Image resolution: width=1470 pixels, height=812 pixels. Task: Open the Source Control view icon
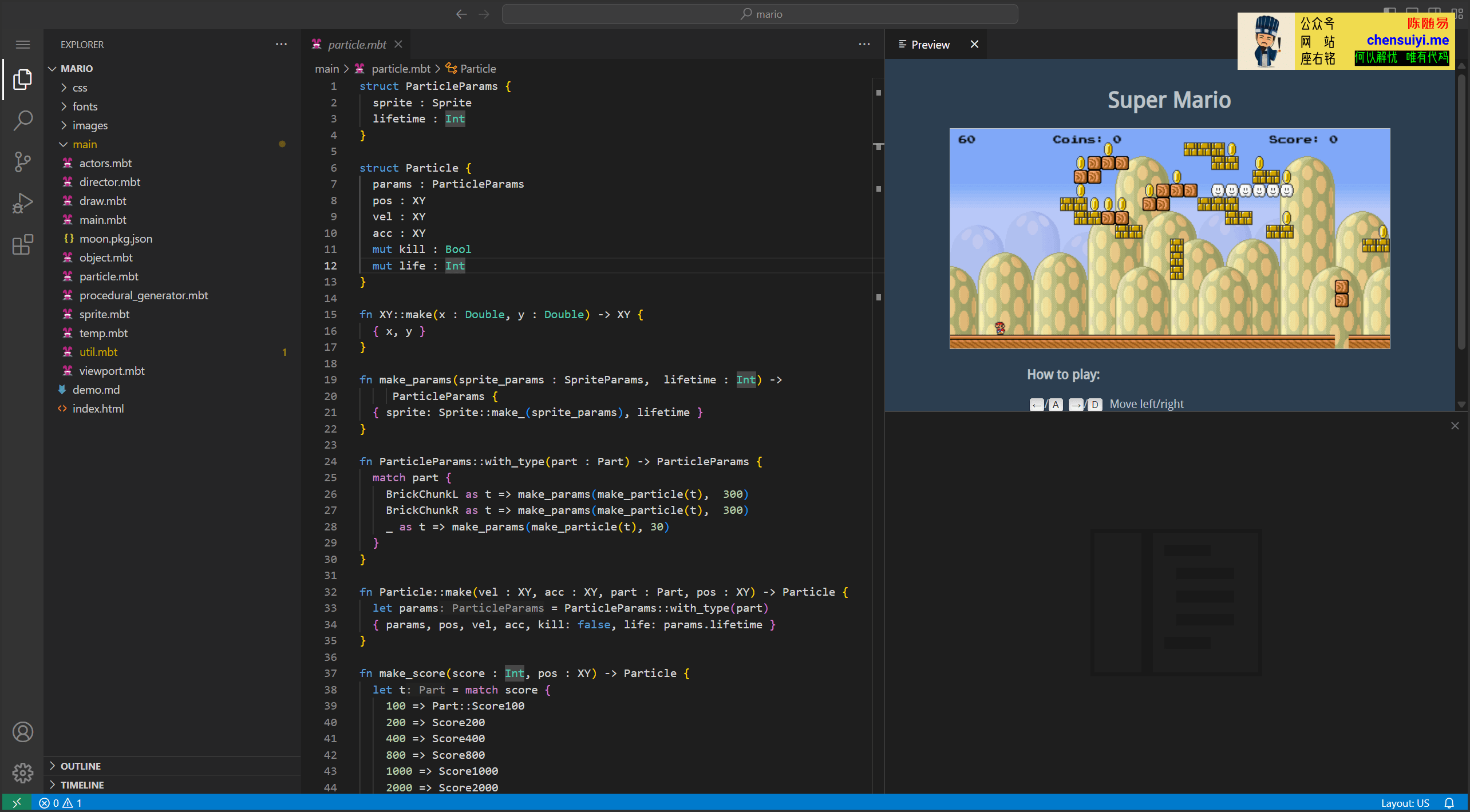22,162
